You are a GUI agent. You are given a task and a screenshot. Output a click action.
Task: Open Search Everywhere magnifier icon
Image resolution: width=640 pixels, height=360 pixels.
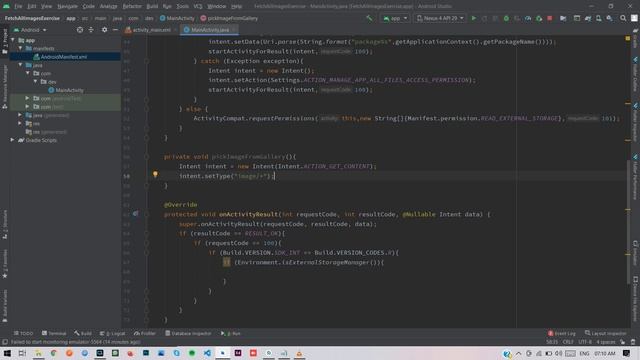[x=623, y=18]
